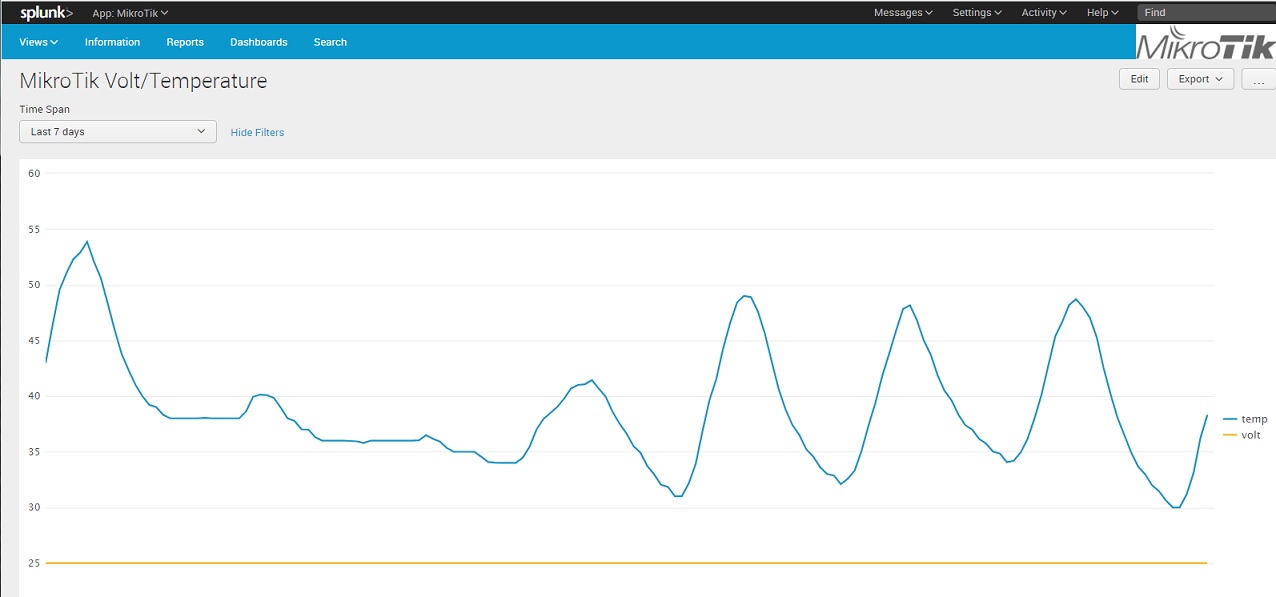Open the Activity menu
1276x597 pixels.
tap(1044, 13)
